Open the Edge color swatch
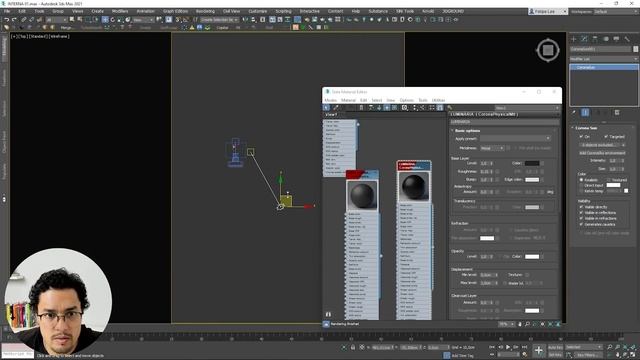Viewport: 640px width, 360px height. tap(532, 180)
